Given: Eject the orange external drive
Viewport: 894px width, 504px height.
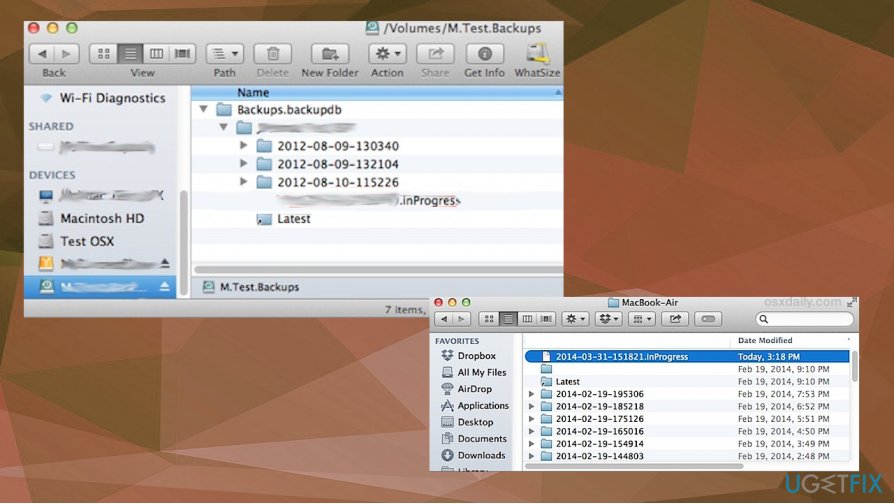Looking at the screenshot, I should [165, 263].
